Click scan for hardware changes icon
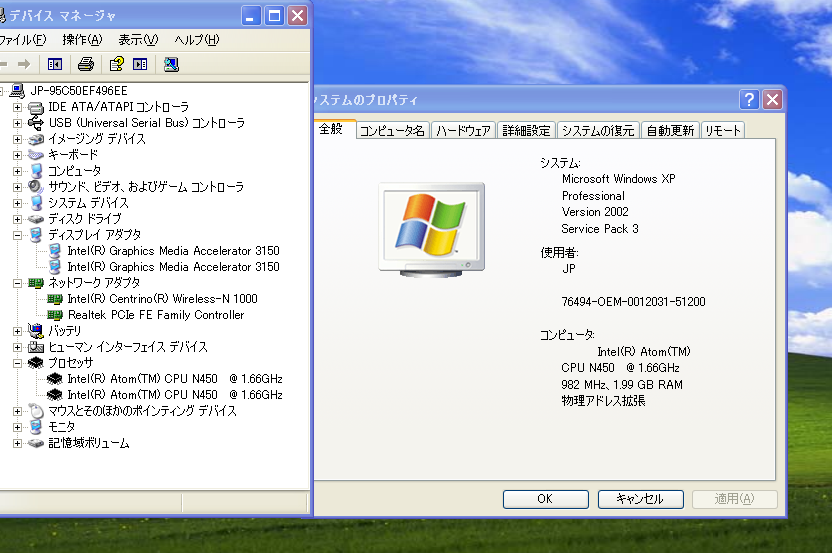Screen dimensions: 832x553 tap(171, 64)
